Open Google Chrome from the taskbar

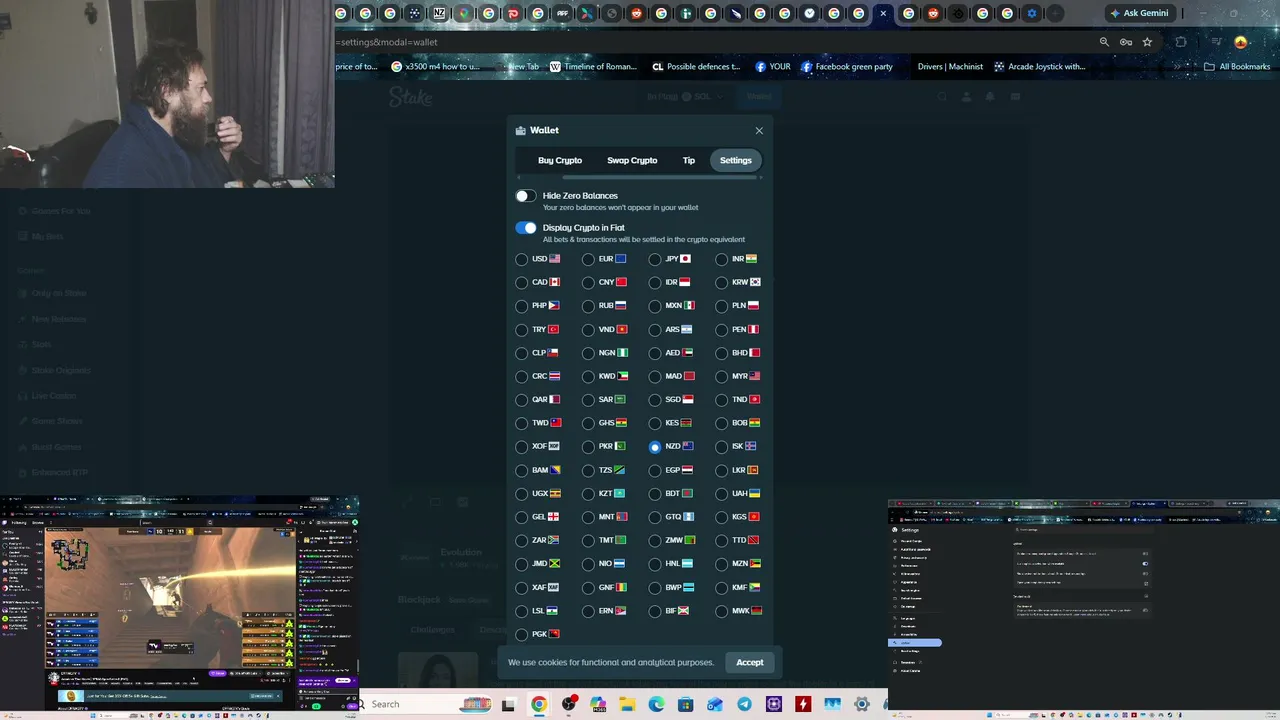(539, 705)
